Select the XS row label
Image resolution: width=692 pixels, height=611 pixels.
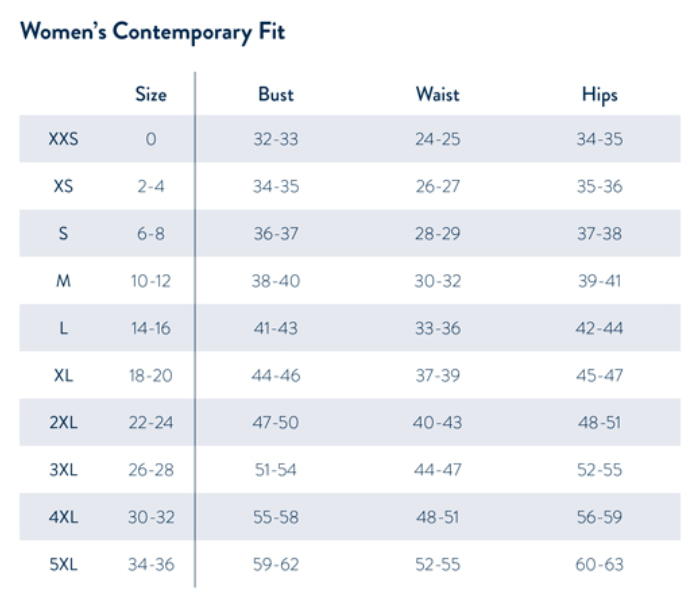(63, 186)
